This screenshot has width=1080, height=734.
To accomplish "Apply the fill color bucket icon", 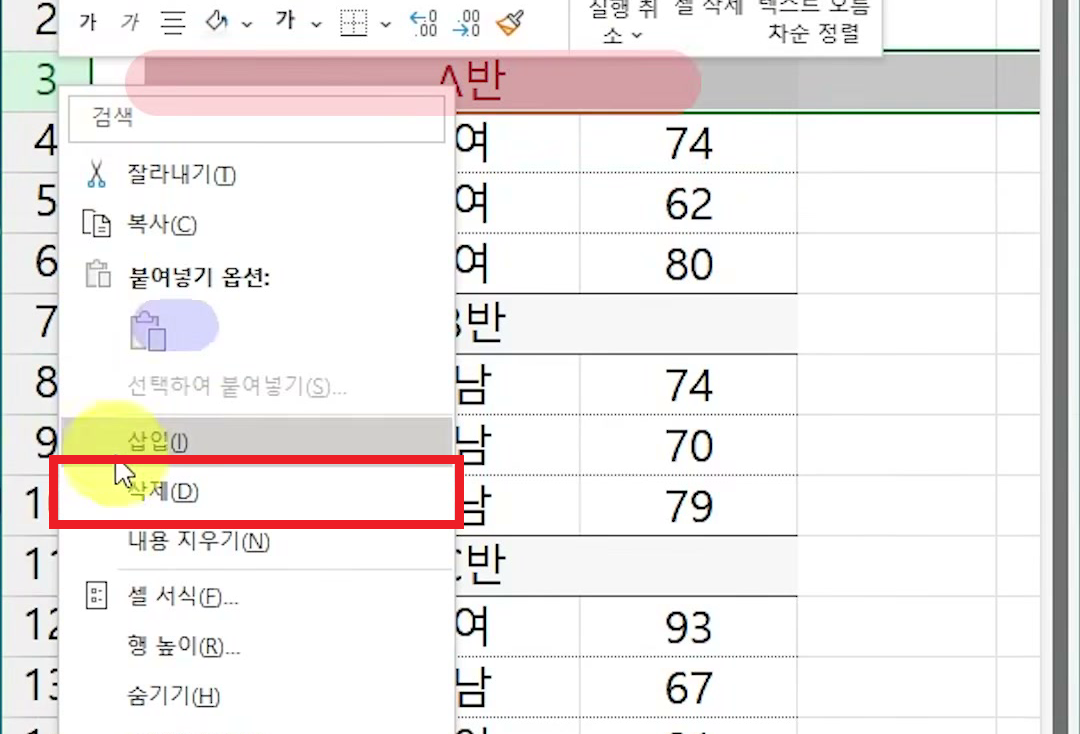I will [217, 22].
